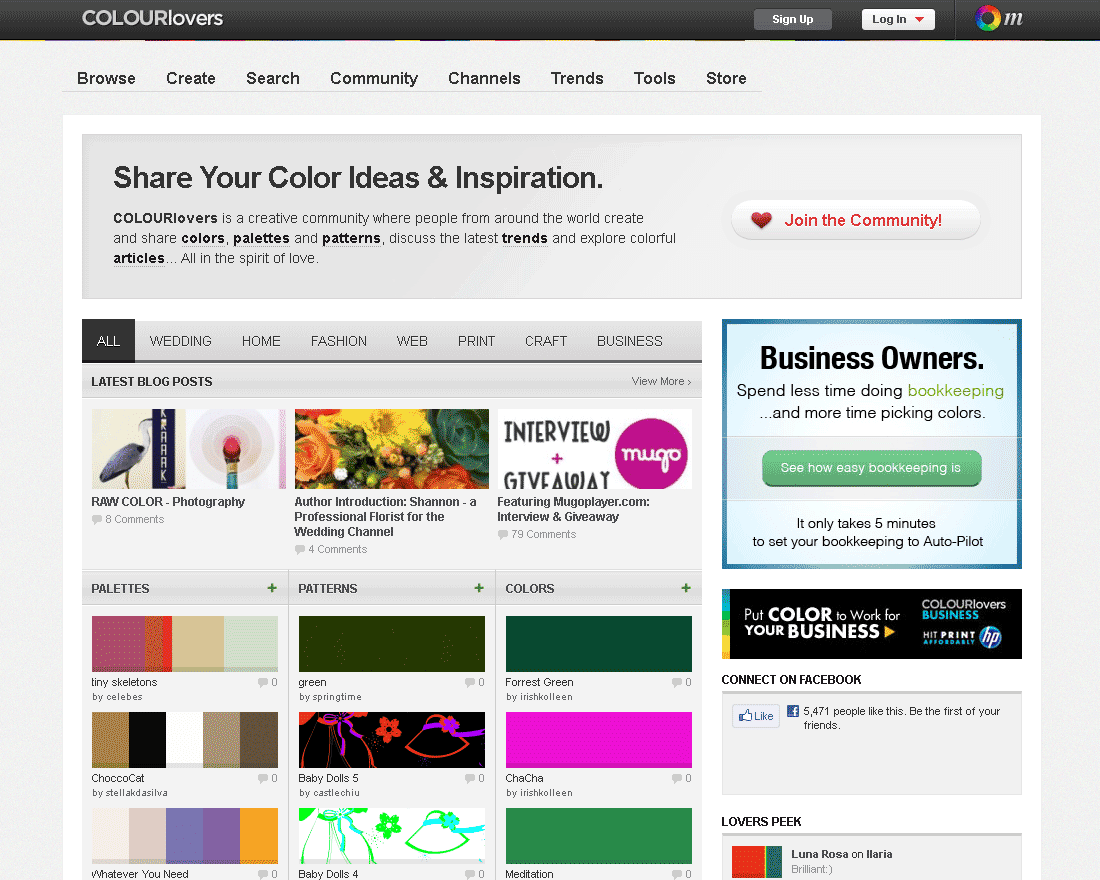Click the comment bubble icon under RAW COLOR post
Image resolution: width=1100 pixels, height=880 pixels.
click(x=98, y=519)
